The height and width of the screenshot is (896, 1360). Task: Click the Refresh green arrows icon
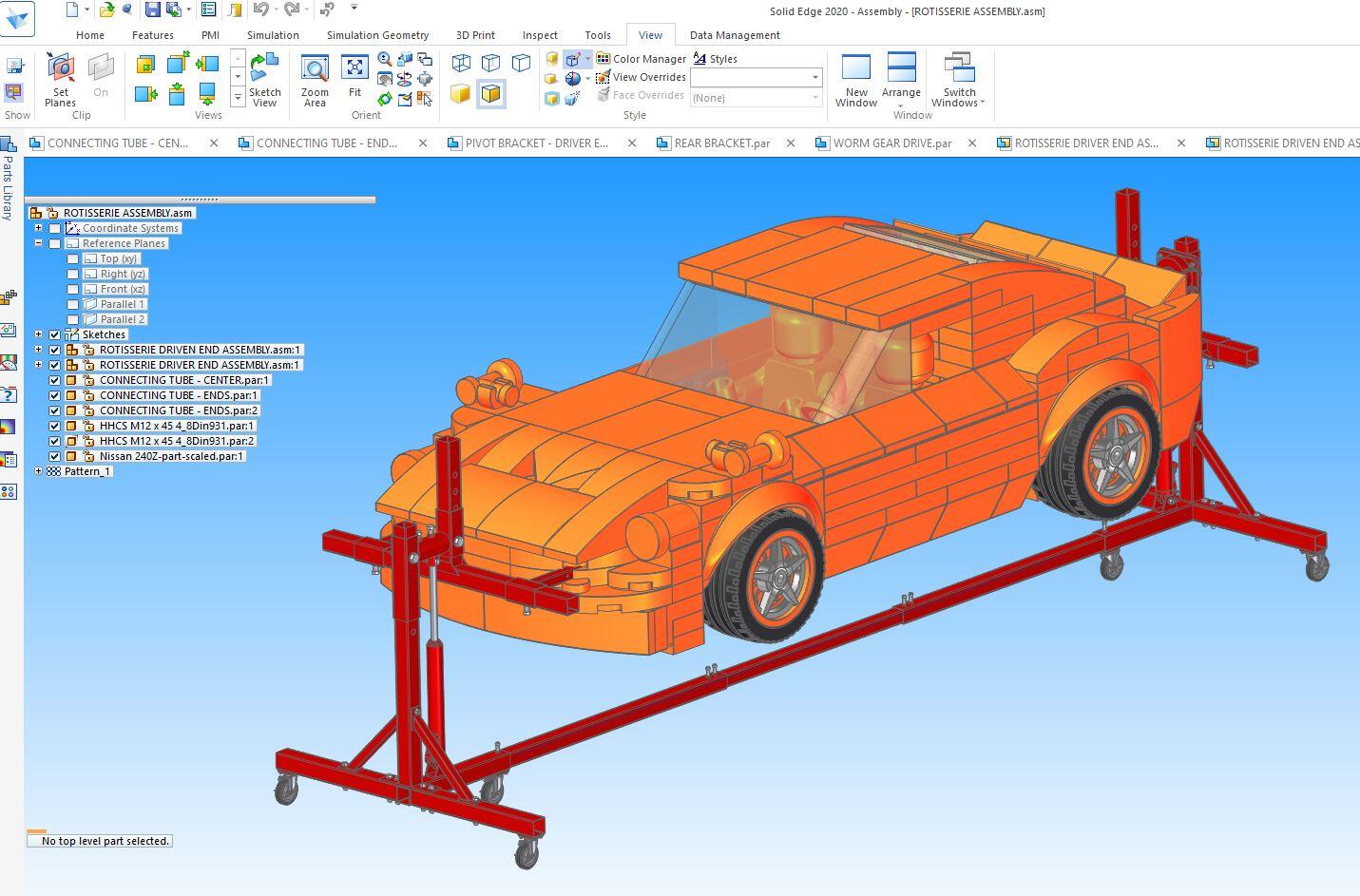tap(385, 99)
